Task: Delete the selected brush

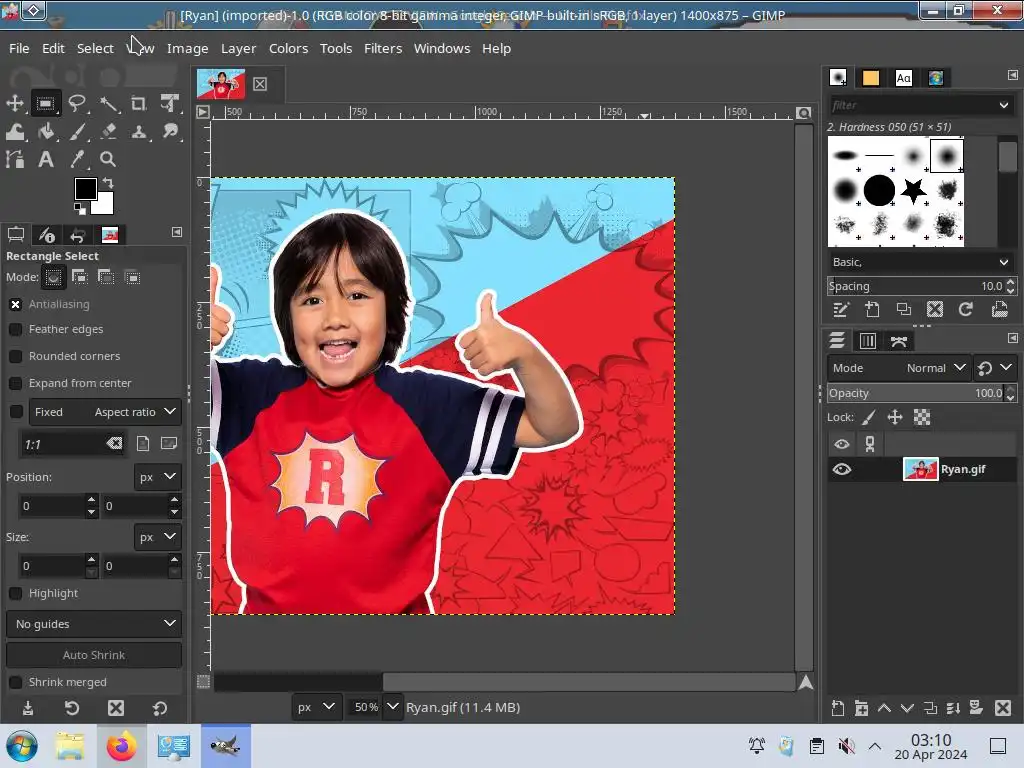Action: coord(935,310)
